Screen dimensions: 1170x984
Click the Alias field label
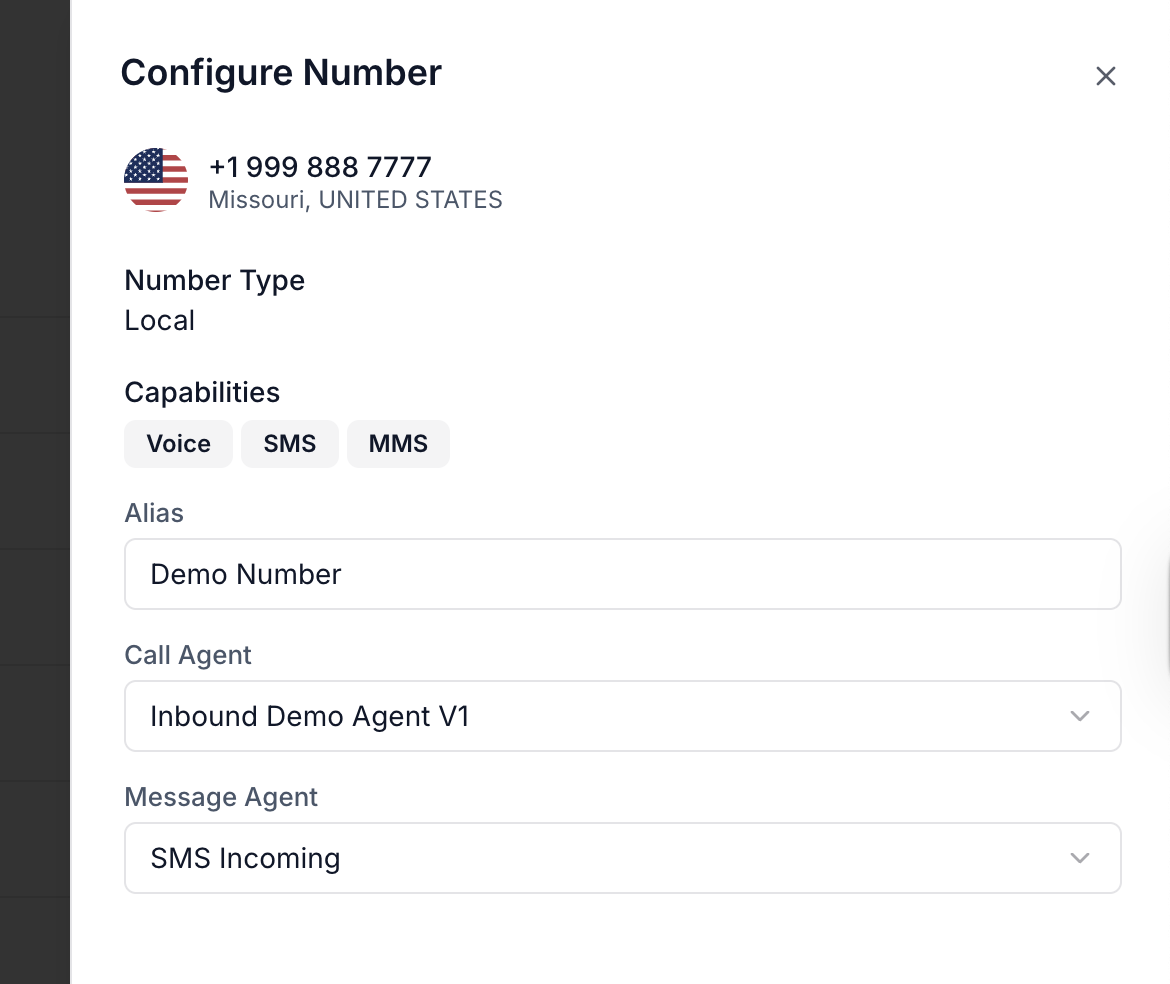coord(154,513)
